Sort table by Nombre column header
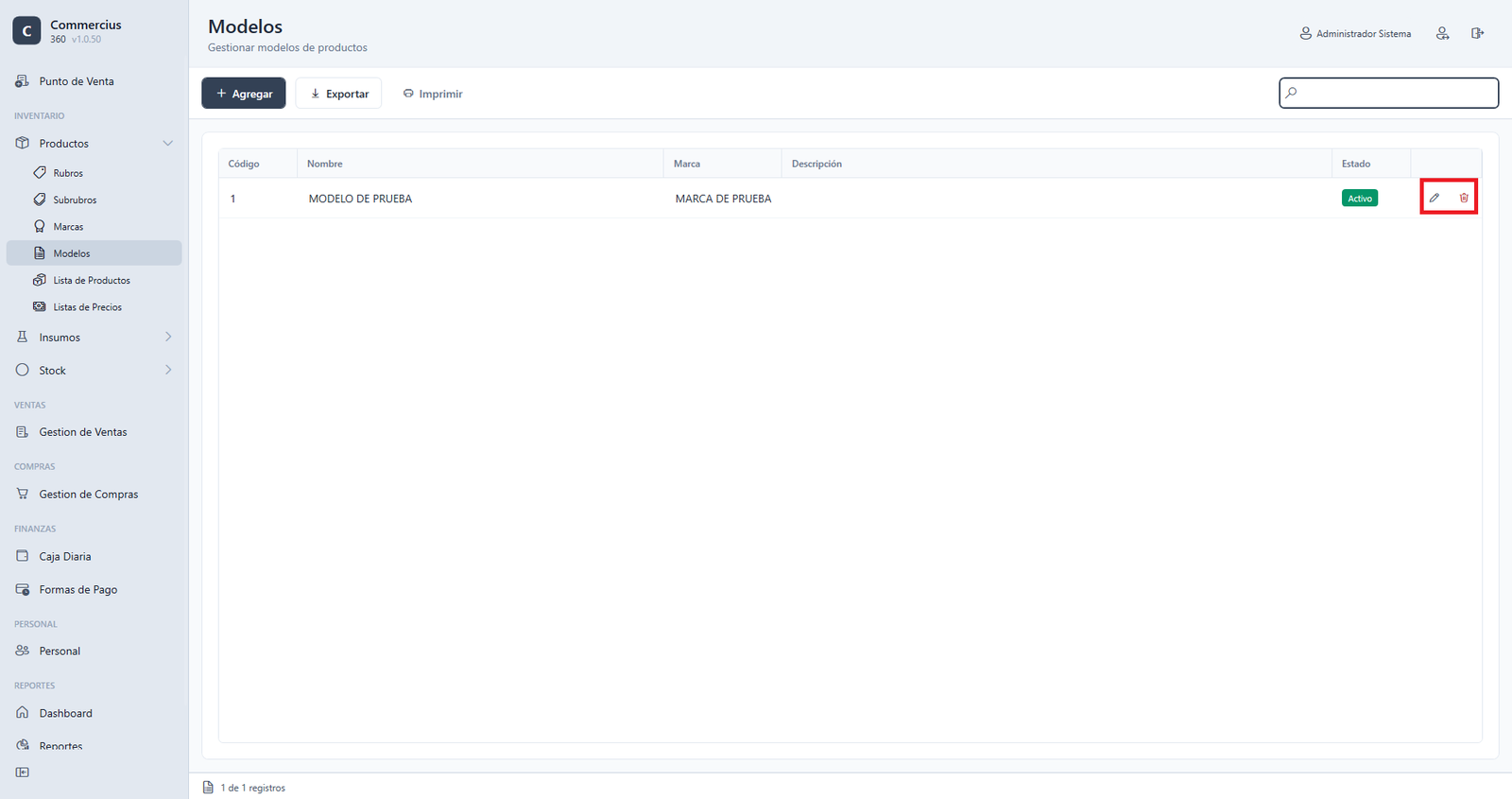Image resolution: width=1512 pixels, height=799 pixels. click(x=324, y=164)
